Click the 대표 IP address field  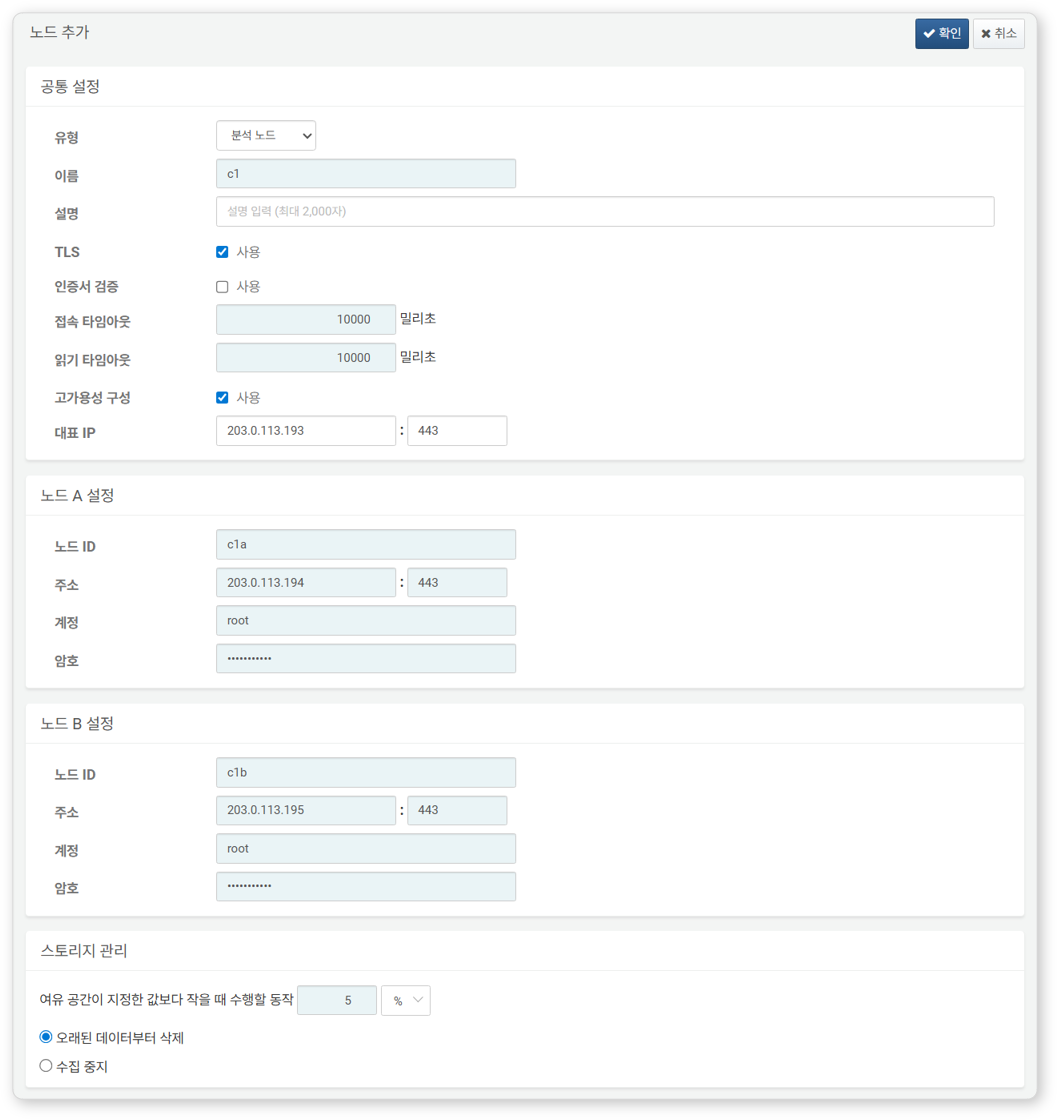tap(306, 430)
